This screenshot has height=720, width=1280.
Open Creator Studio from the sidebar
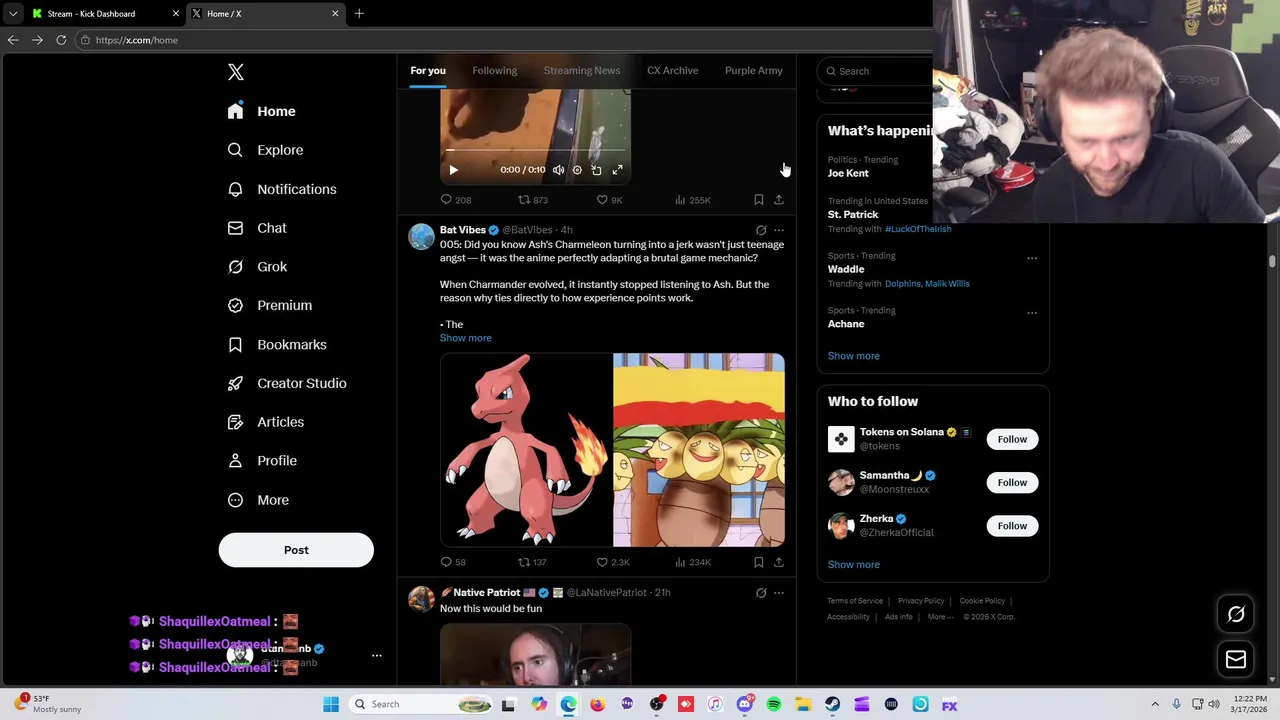[x=287, y=383]
